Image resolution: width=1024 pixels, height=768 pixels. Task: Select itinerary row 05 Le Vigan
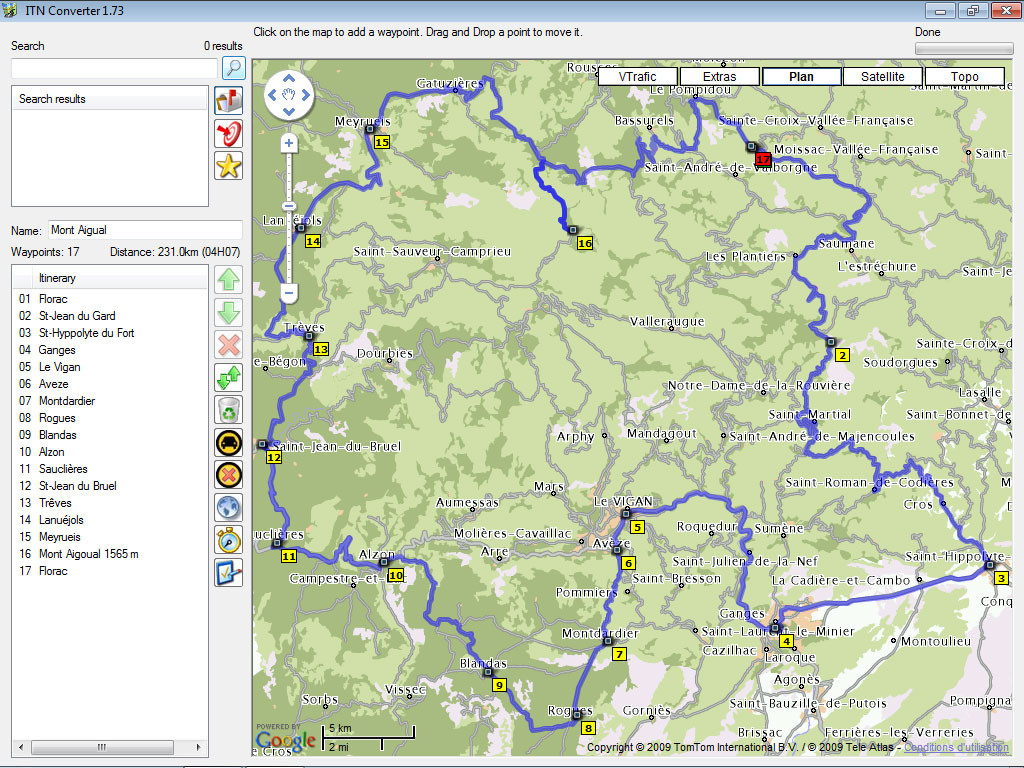(x=110, y=367)
